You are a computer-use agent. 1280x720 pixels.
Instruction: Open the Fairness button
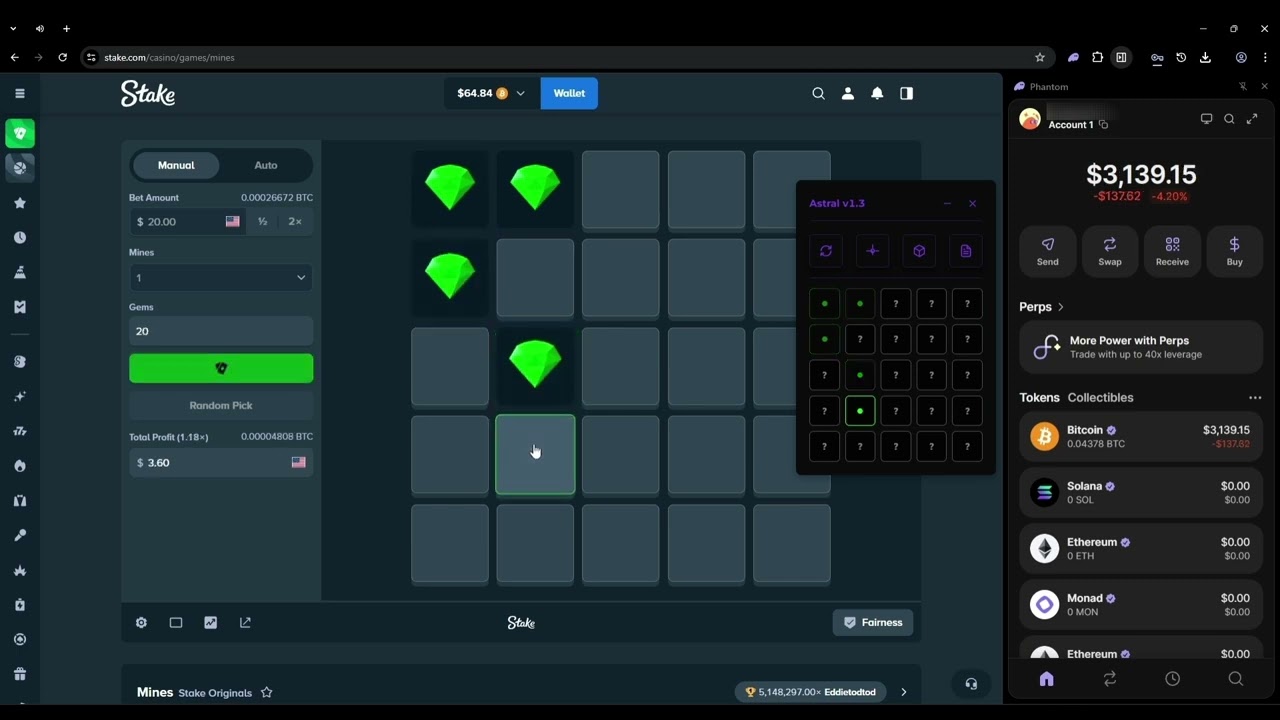[873, 622]
